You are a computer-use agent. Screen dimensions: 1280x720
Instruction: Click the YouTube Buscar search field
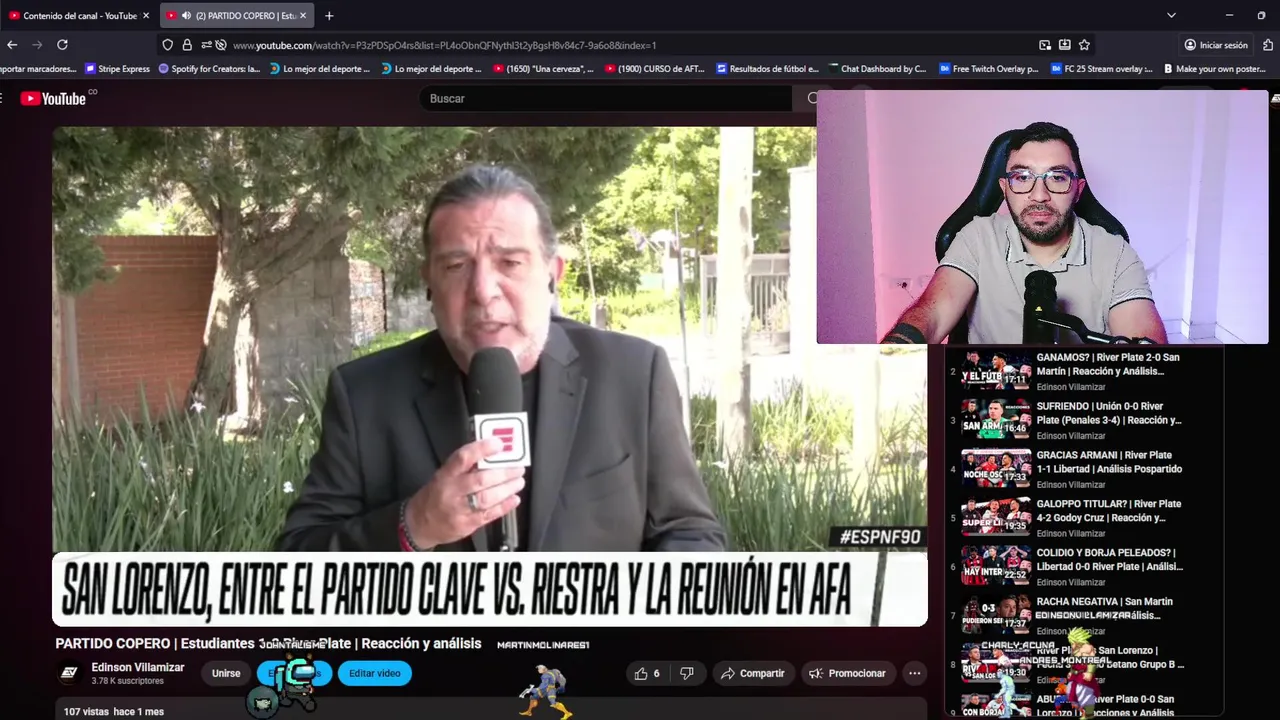(x=605, y=98)
